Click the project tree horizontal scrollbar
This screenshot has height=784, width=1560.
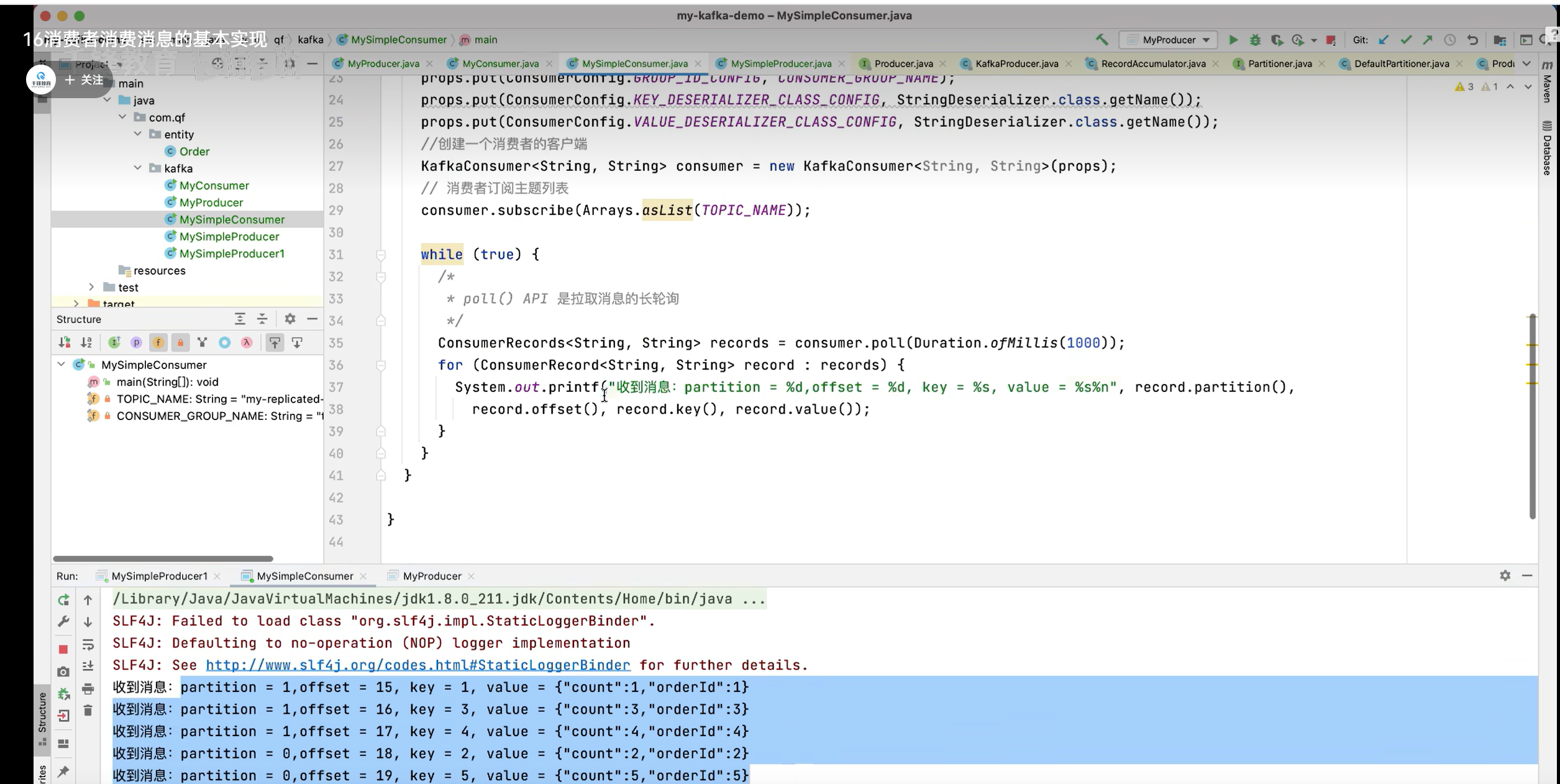pyautogui.click(x=163, y=558)
